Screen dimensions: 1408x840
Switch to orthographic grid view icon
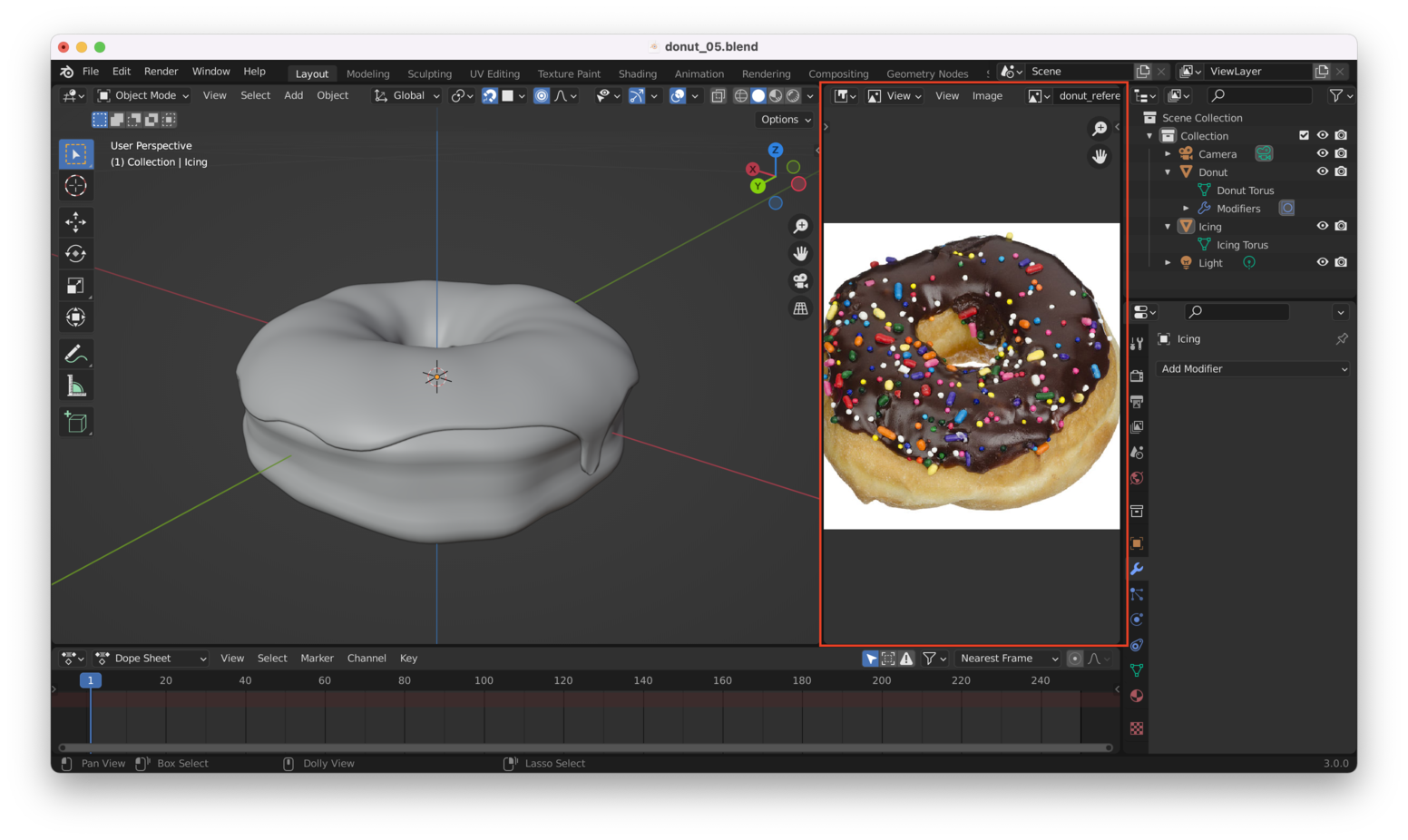pos(800,308)
